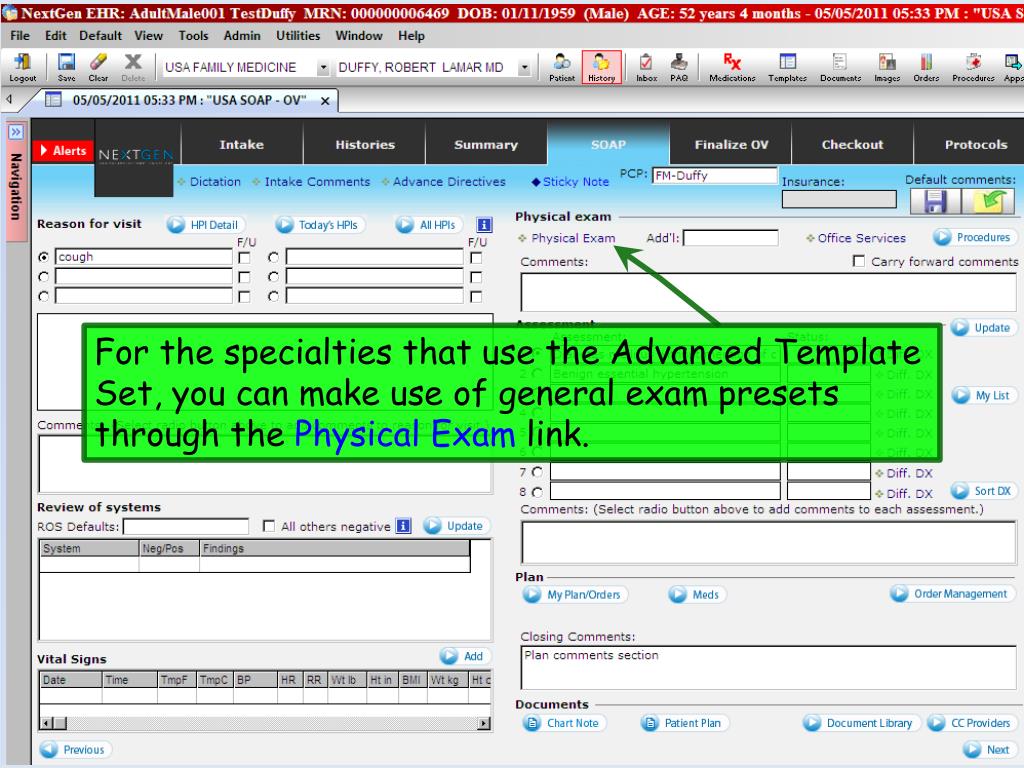Expand the Navigation side panel chevron

16,132
